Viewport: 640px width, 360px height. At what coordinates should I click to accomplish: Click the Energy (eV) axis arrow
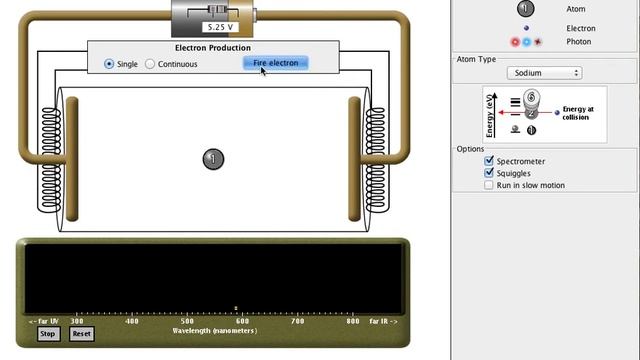pos(494,116)
